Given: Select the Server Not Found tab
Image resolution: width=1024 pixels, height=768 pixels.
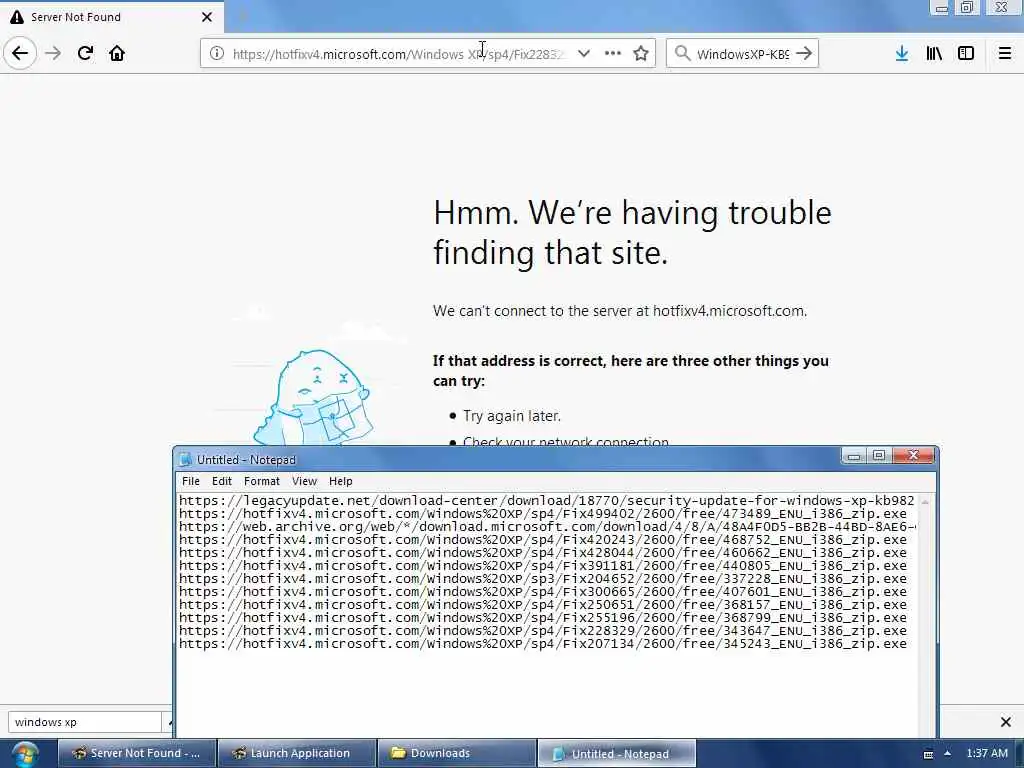Looking at the screenshot, I should coord(112,17).
